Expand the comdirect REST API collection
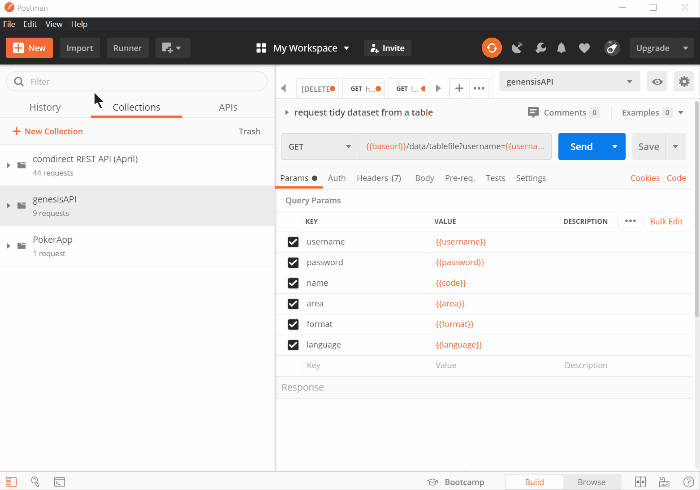Viewport: 700px width, 490px height. pos(8,165)
